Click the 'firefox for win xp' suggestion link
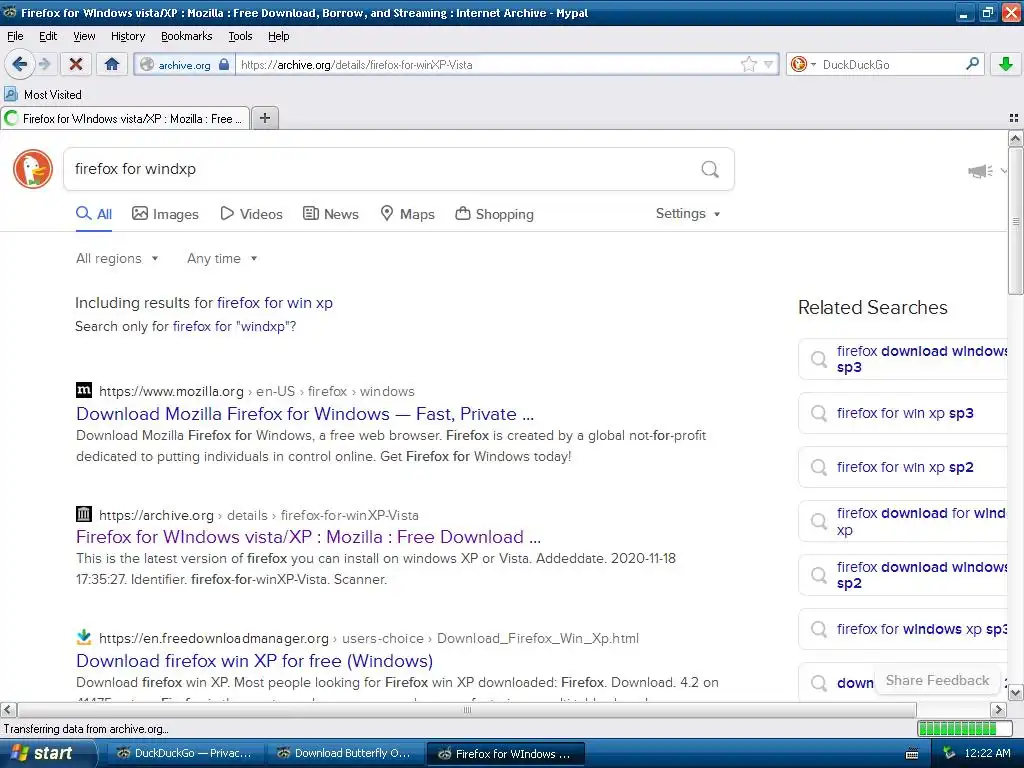Viewport: 1024px width, 768px height. click(x=275, y=303)
